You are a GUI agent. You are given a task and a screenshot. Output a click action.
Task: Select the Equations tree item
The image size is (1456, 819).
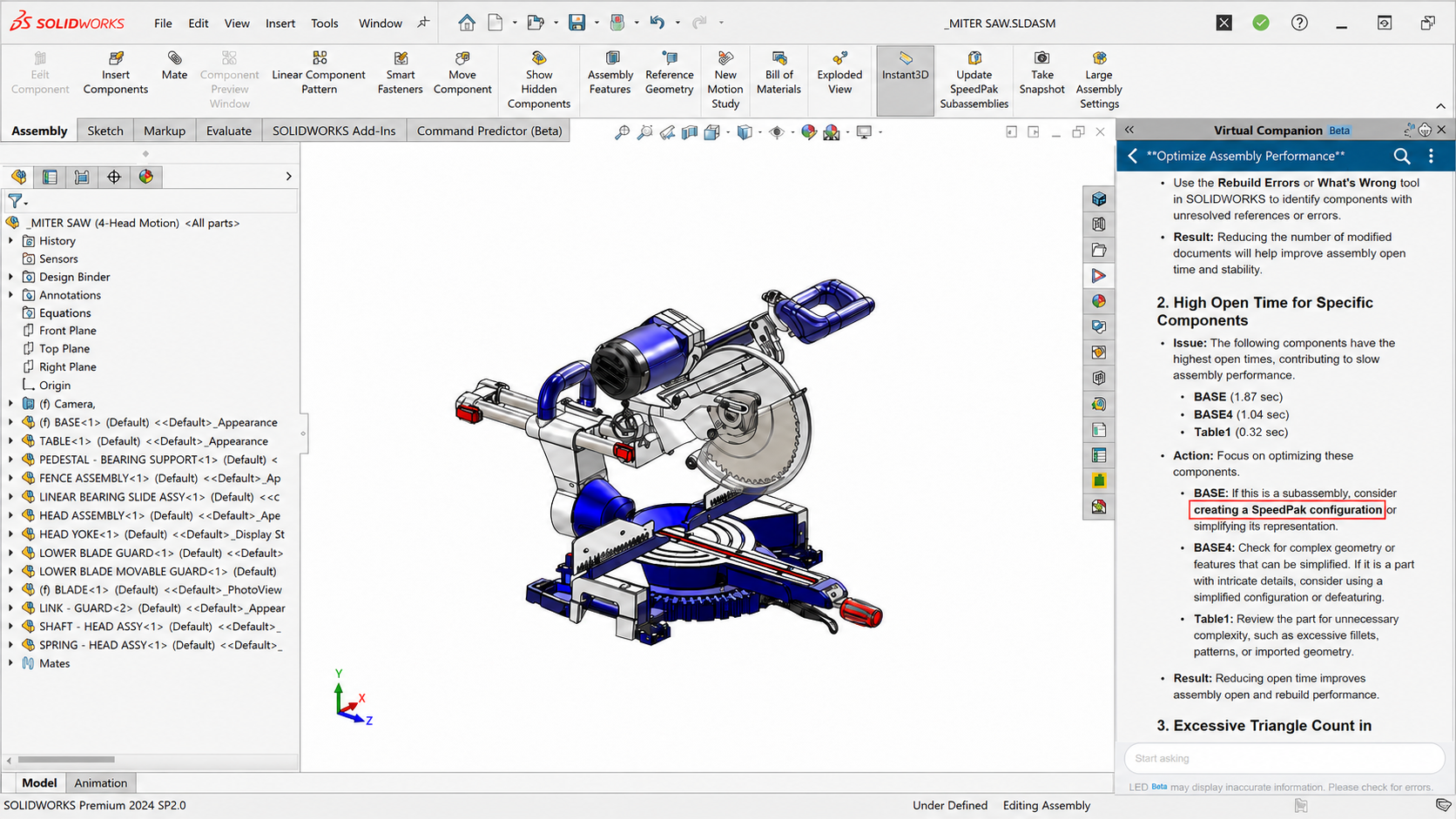click(x=64, y=313)
